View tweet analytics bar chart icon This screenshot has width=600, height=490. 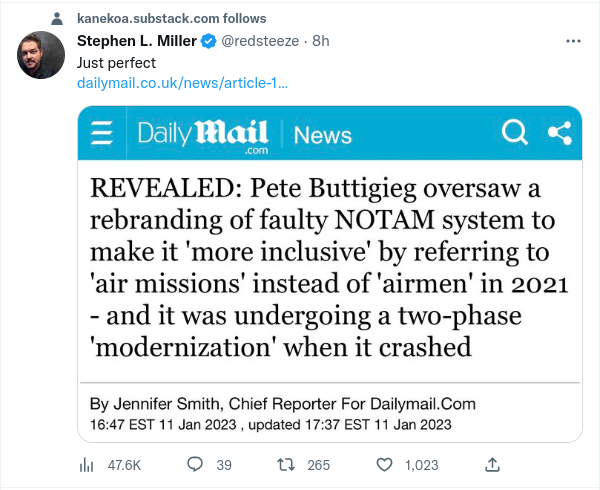(86, 464)
